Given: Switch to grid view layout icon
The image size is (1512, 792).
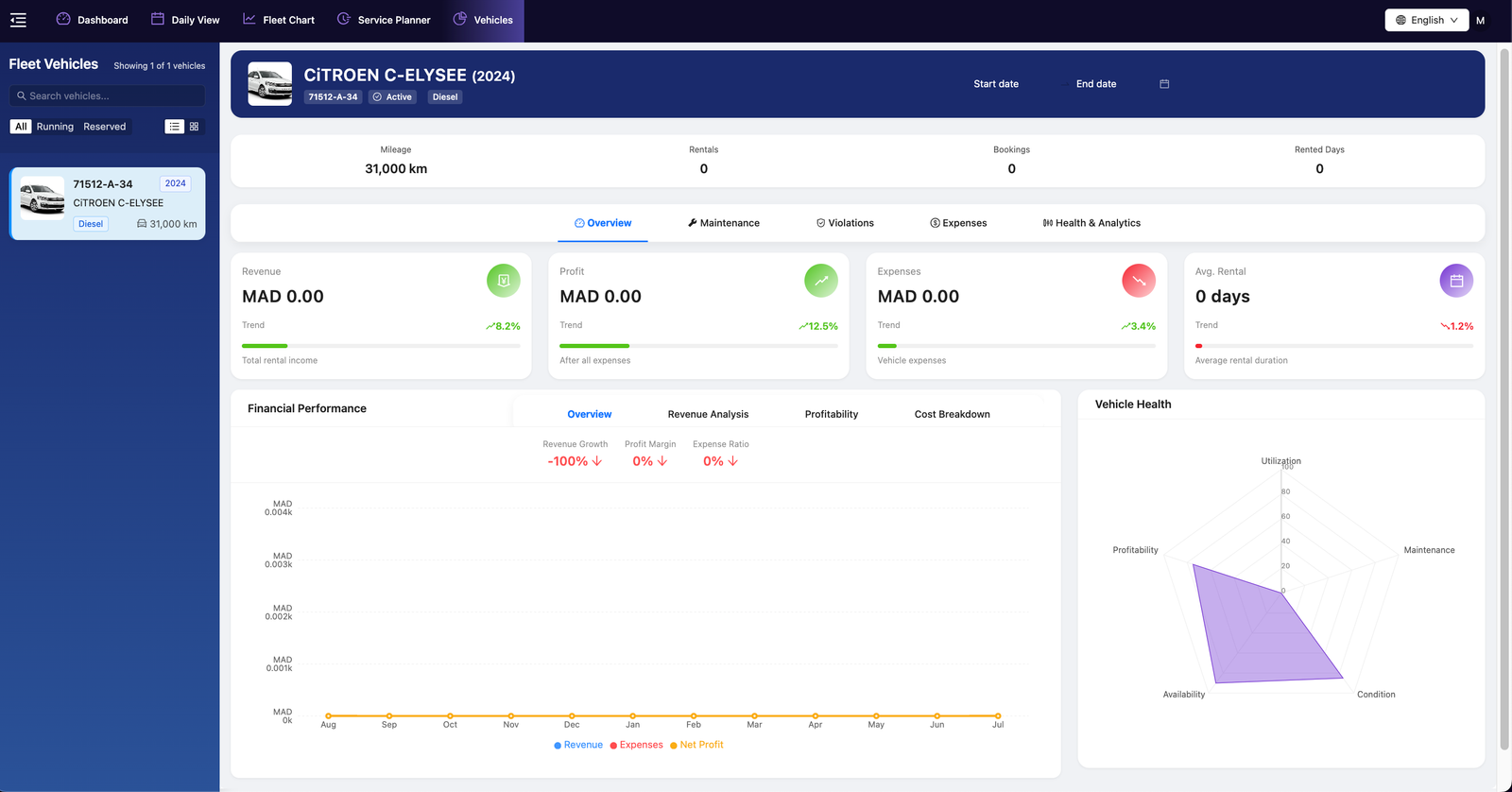Looking at the screenshot, I should (194, 127).
